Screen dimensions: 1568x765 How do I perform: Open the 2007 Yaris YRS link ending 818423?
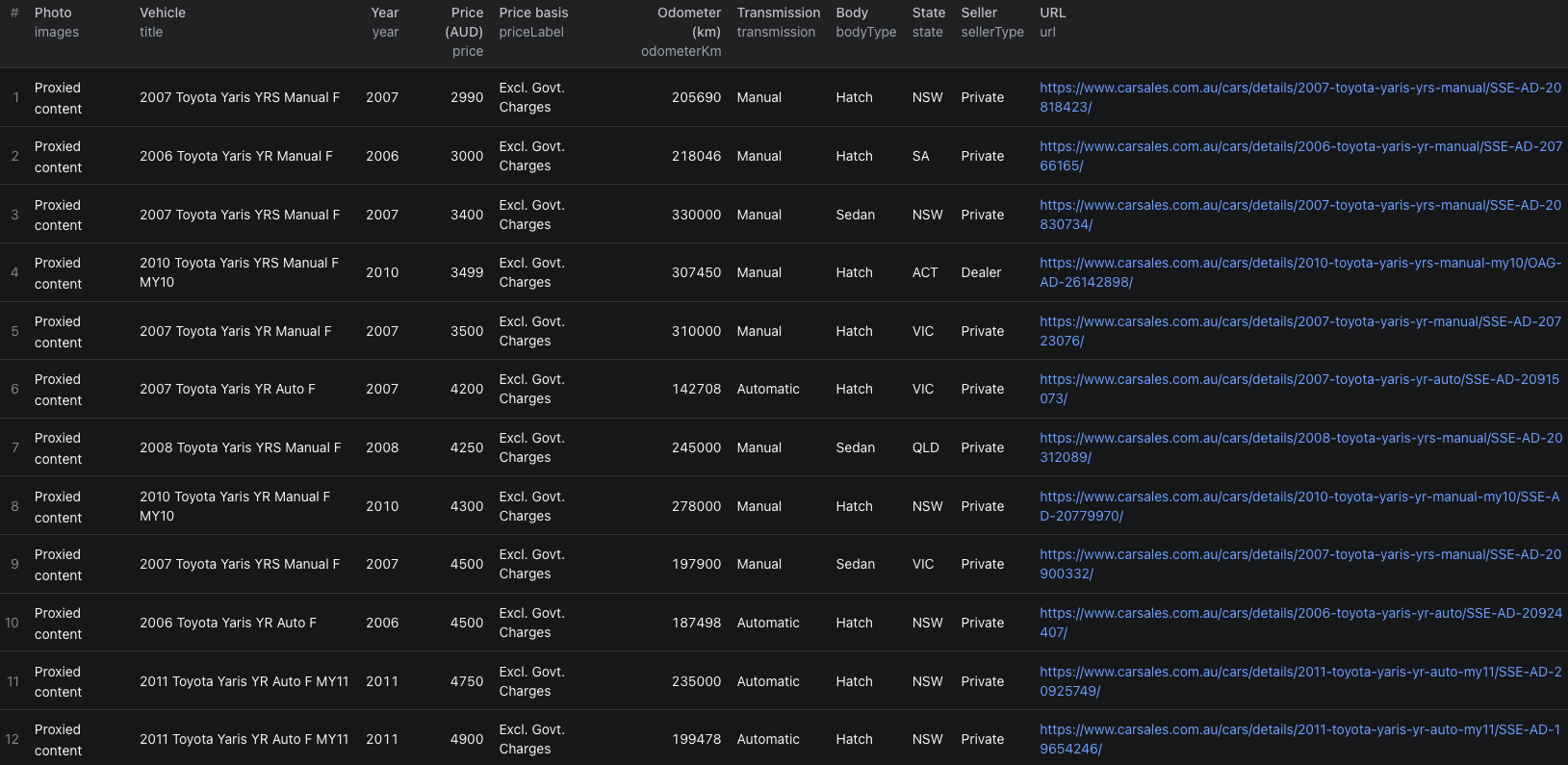click(1300, 97)
